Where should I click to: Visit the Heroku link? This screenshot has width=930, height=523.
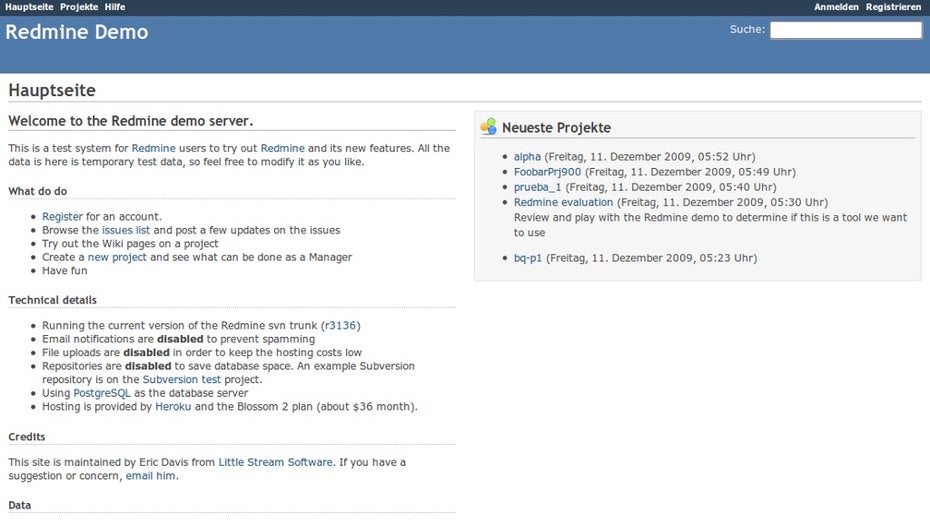(173, 407)
